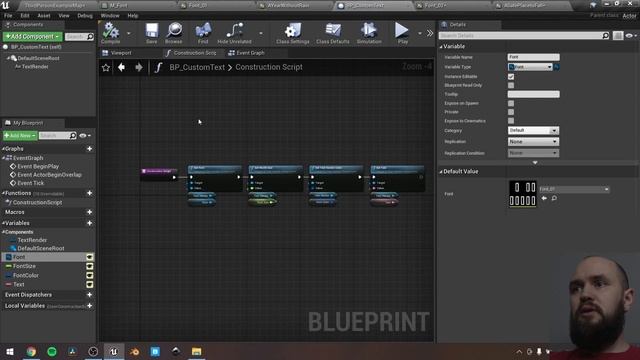Save the blueprint asset

pos(151,33)
